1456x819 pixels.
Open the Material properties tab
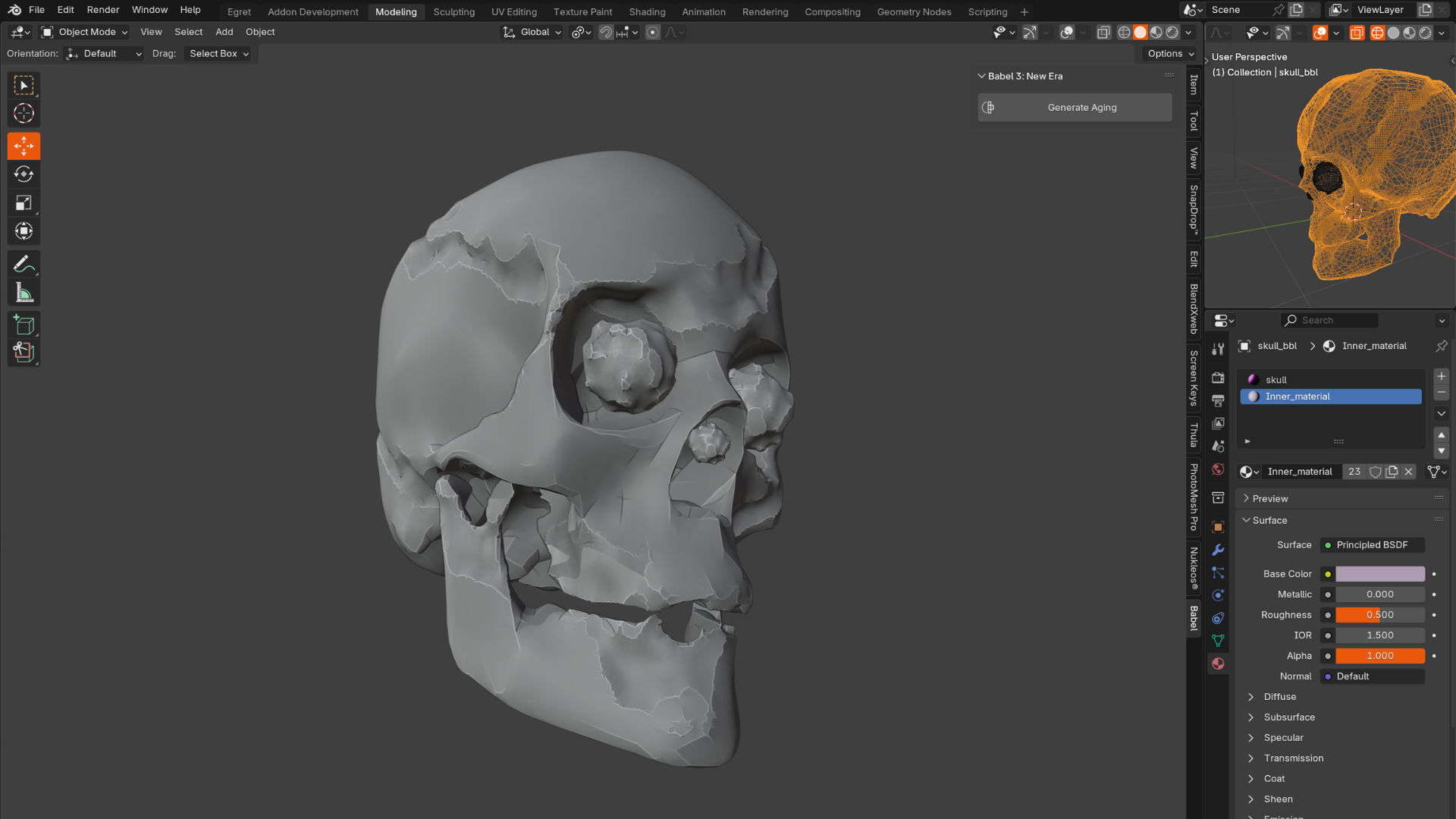tap(1218, 664)
